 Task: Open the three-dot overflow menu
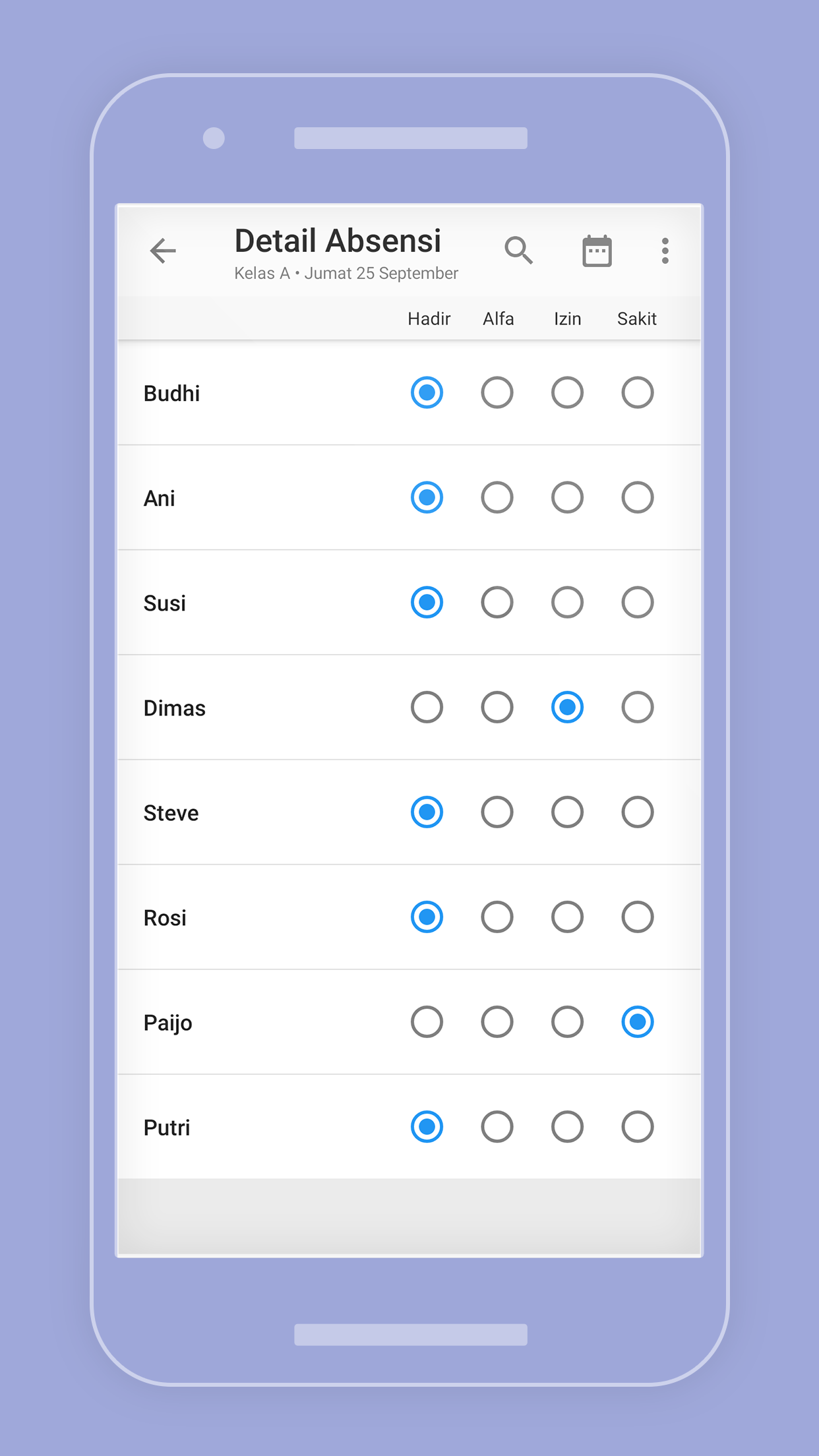point(665,251)
